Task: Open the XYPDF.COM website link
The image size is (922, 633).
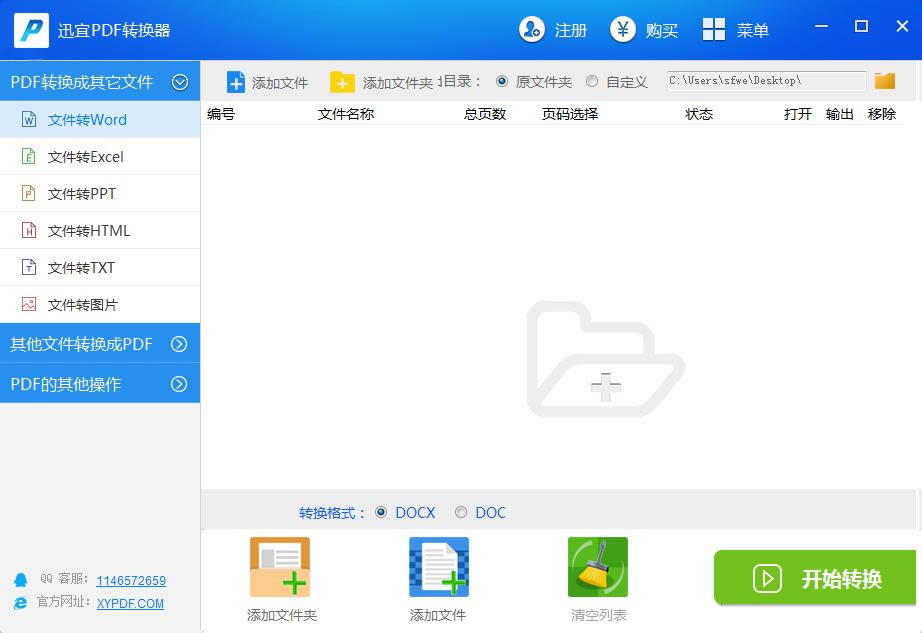Action: point(131,604)
